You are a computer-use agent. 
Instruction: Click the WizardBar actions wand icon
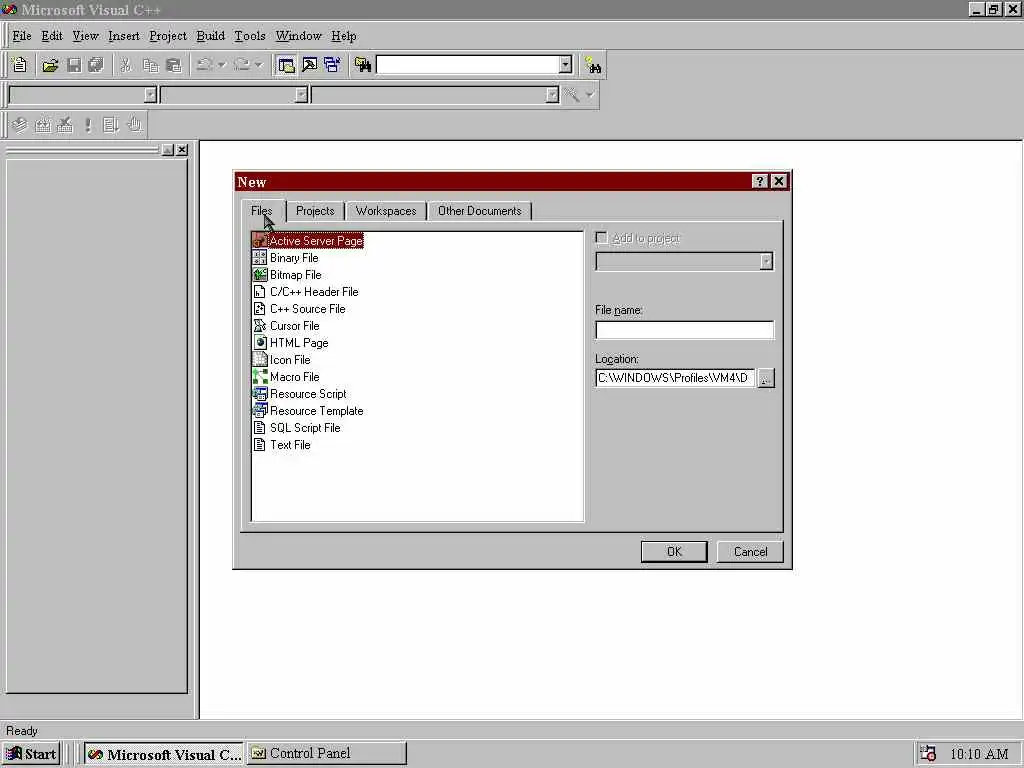[x=573, y=95]
